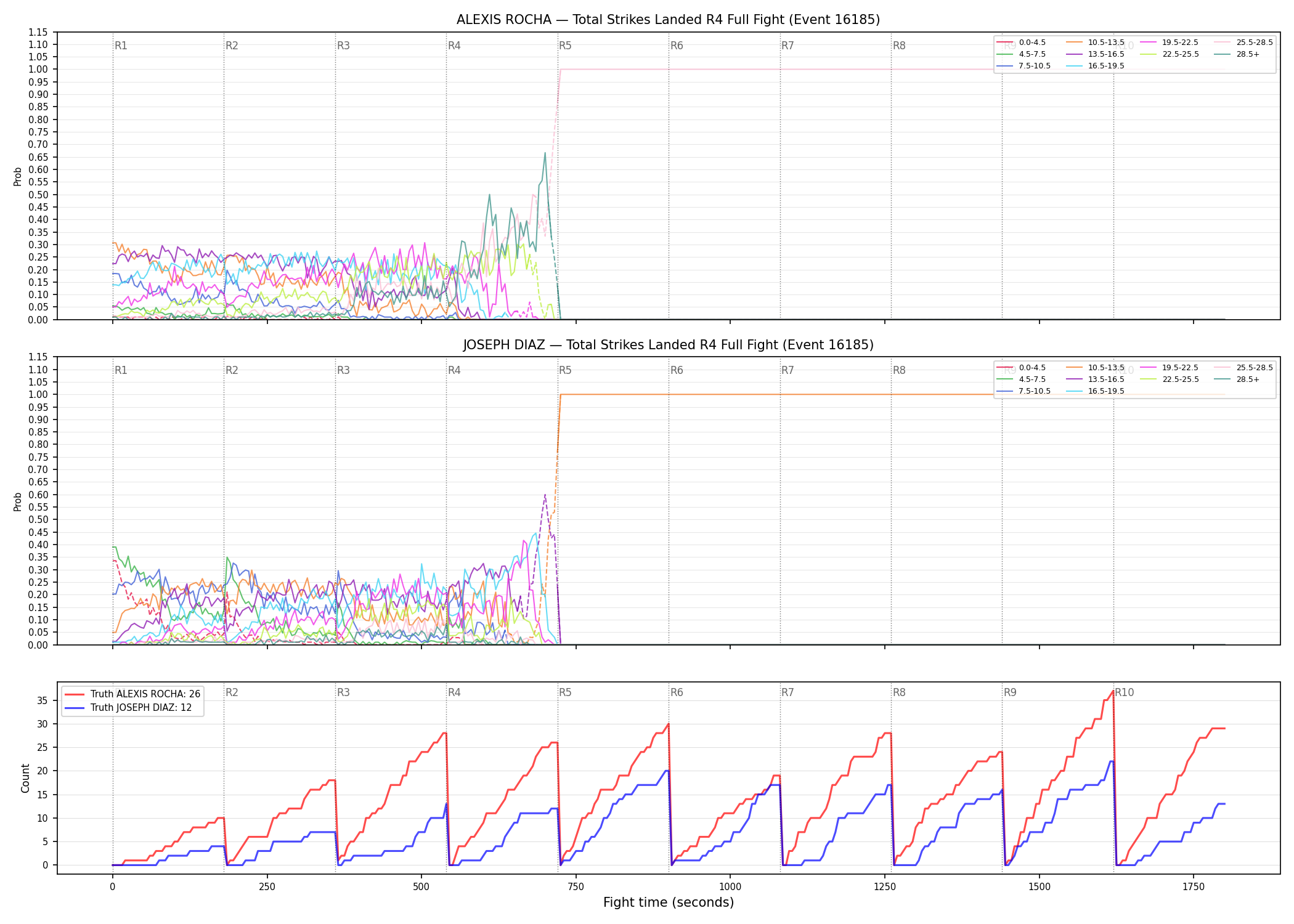Pick the 28.5+ entry in Diaz legend
This screenshot has height=924, width=1294.
click(1237, 379)
